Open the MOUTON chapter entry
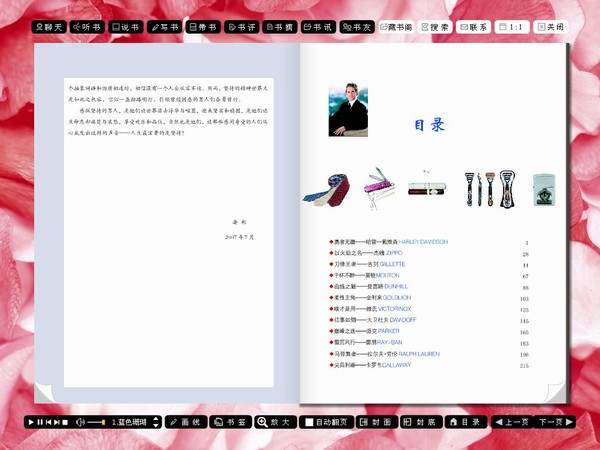600x450 pixels. [x=364, y=275]
